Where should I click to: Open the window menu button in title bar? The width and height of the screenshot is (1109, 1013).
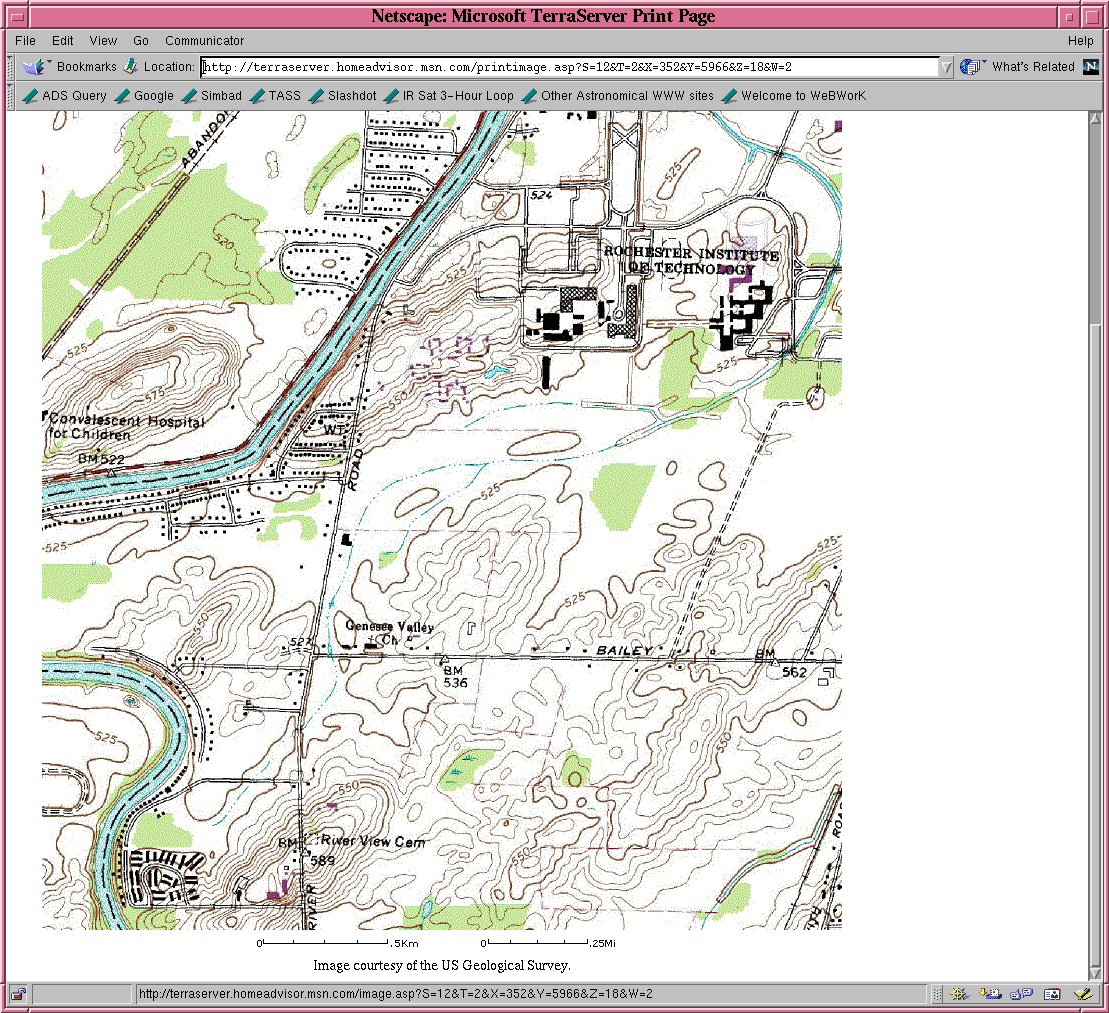tap(16, 17)
